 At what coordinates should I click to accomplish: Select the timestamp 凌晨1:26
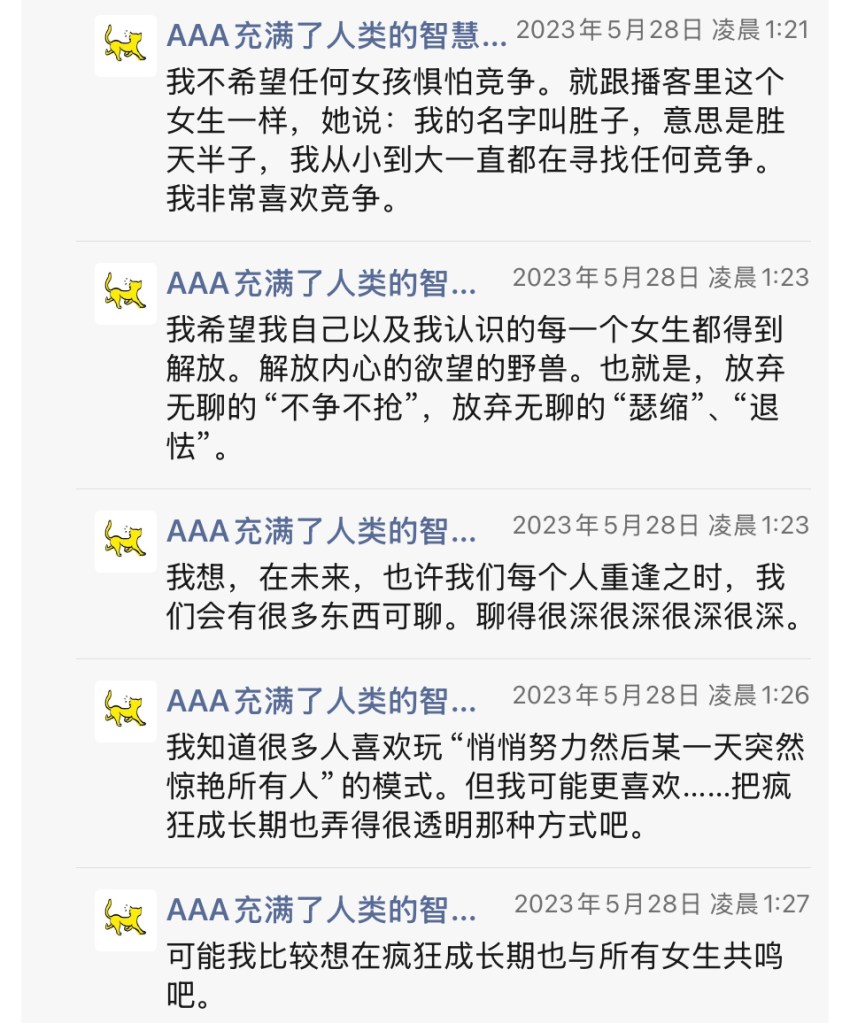pyautogui.click(x=660, y=695)
